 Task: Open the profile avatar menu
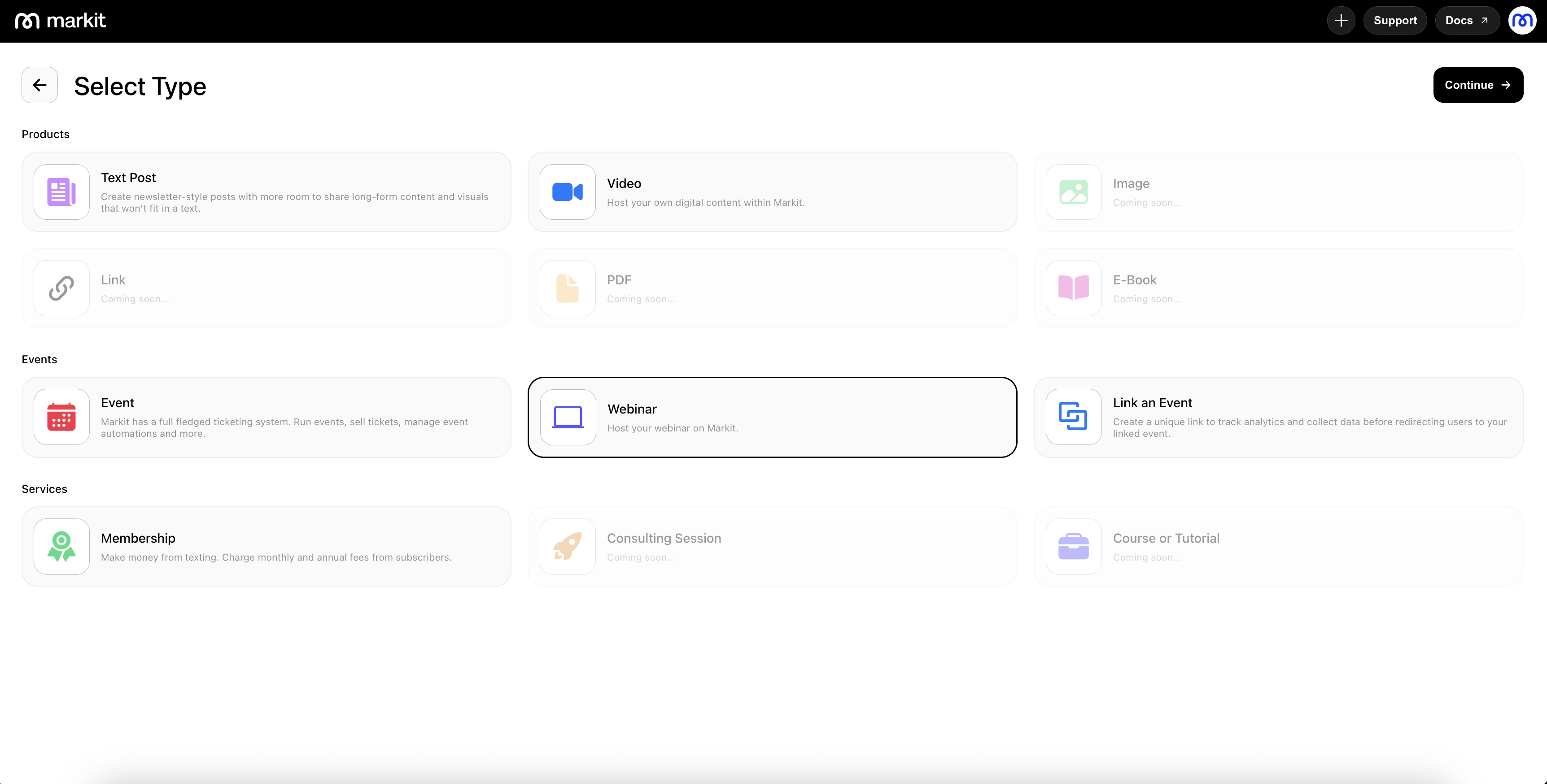1522,21
